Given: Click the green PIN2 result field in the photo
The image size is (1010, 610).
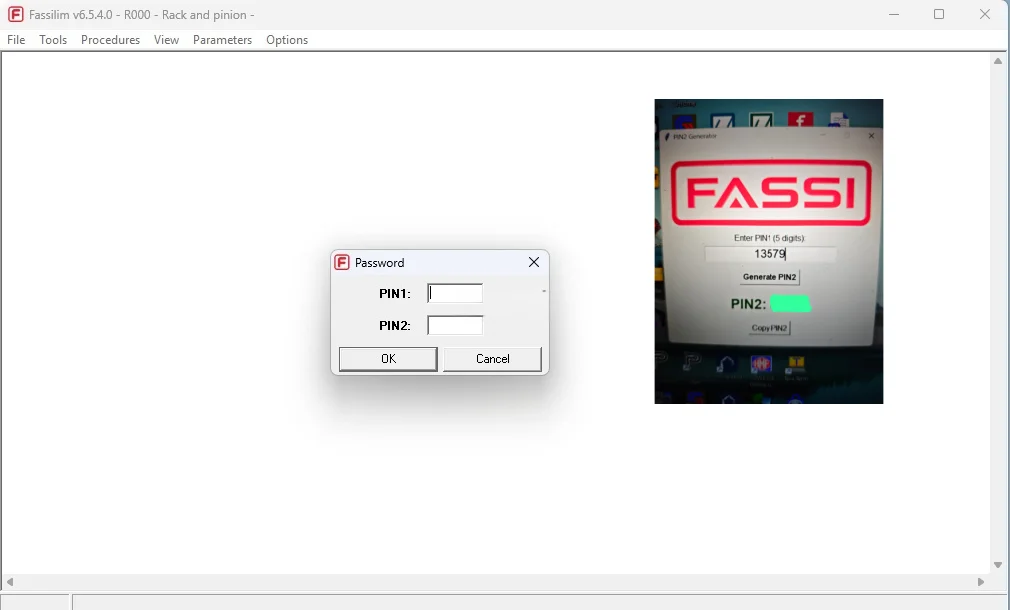Looking at the screenshot, I should point(791,301).
